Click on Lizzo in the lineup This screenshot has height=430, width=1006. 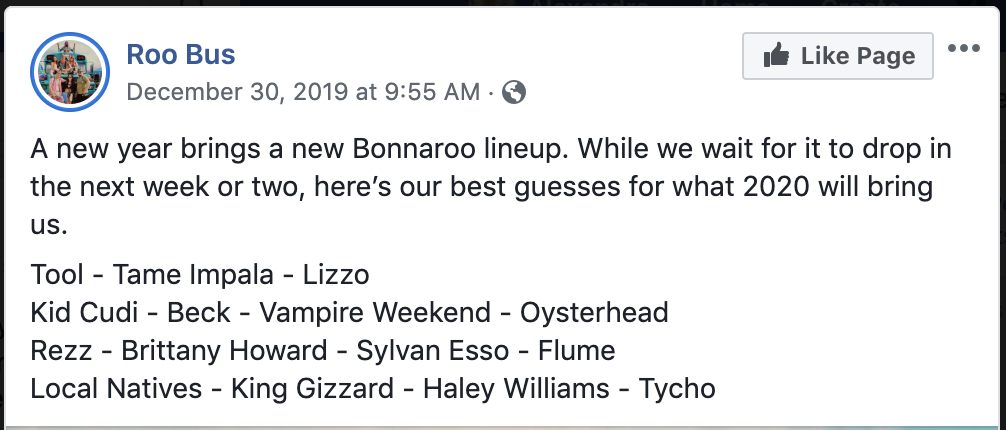coord(338,274)
